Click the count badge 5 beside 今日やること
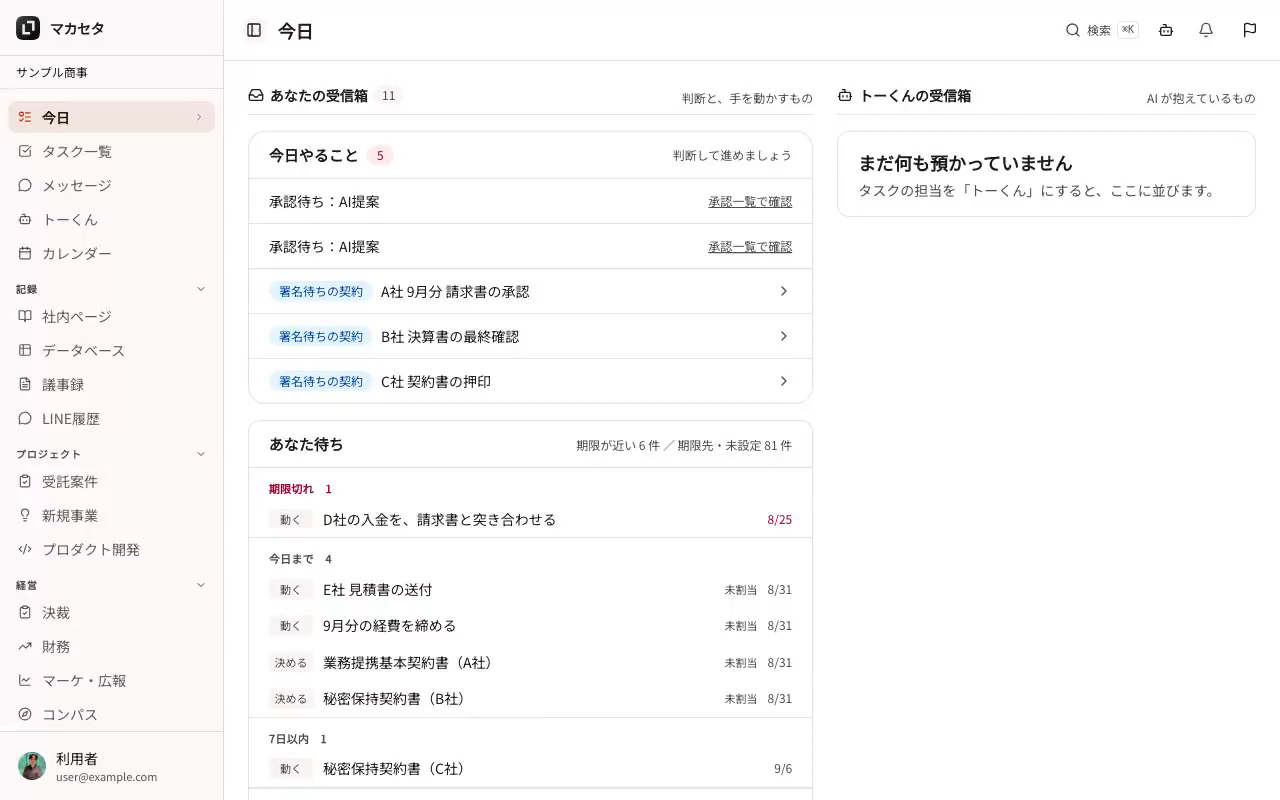The image size is (1280, 800). [380, 155]
